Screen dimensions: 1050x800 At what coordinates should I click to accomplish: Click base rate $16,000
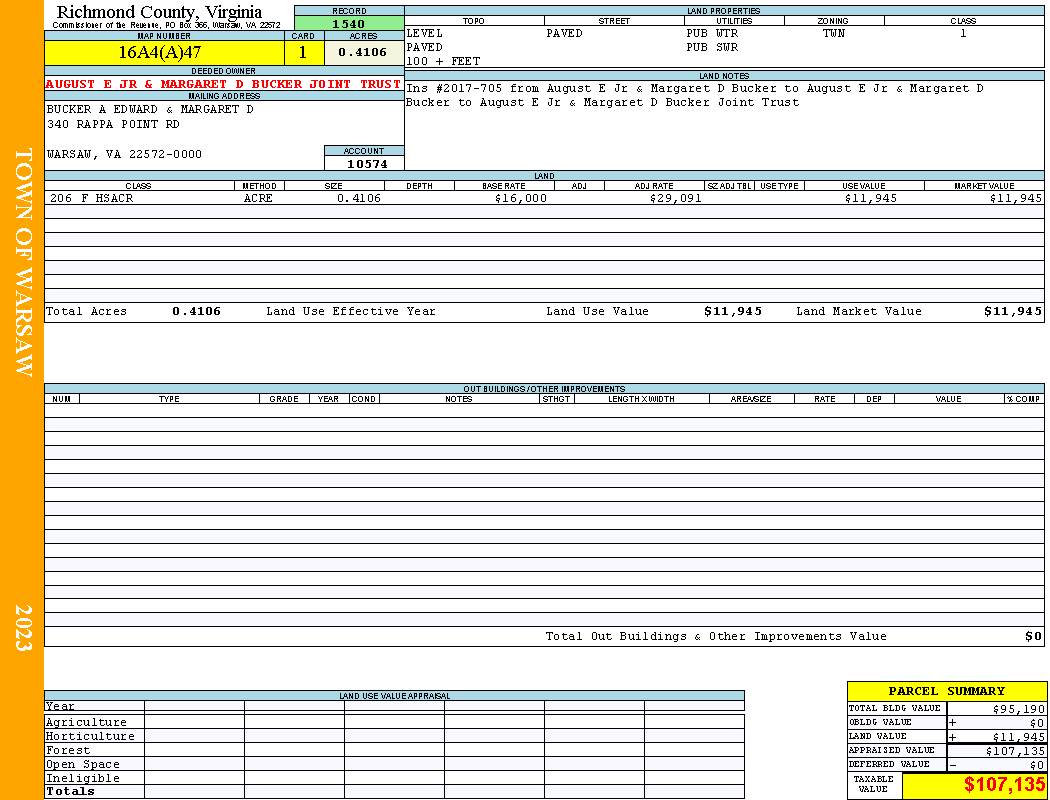click(x=520, y=199)
